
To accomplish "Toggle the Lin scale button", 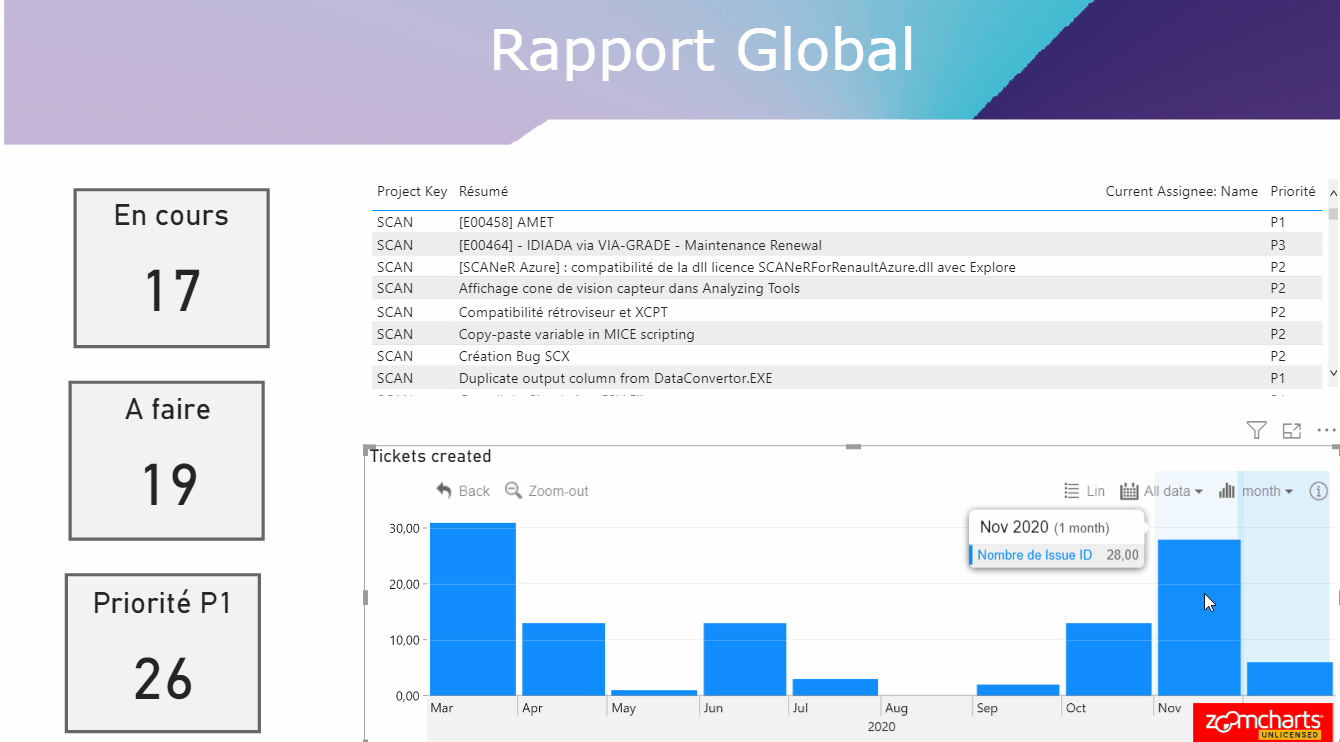I will (x=1084, y=491).
